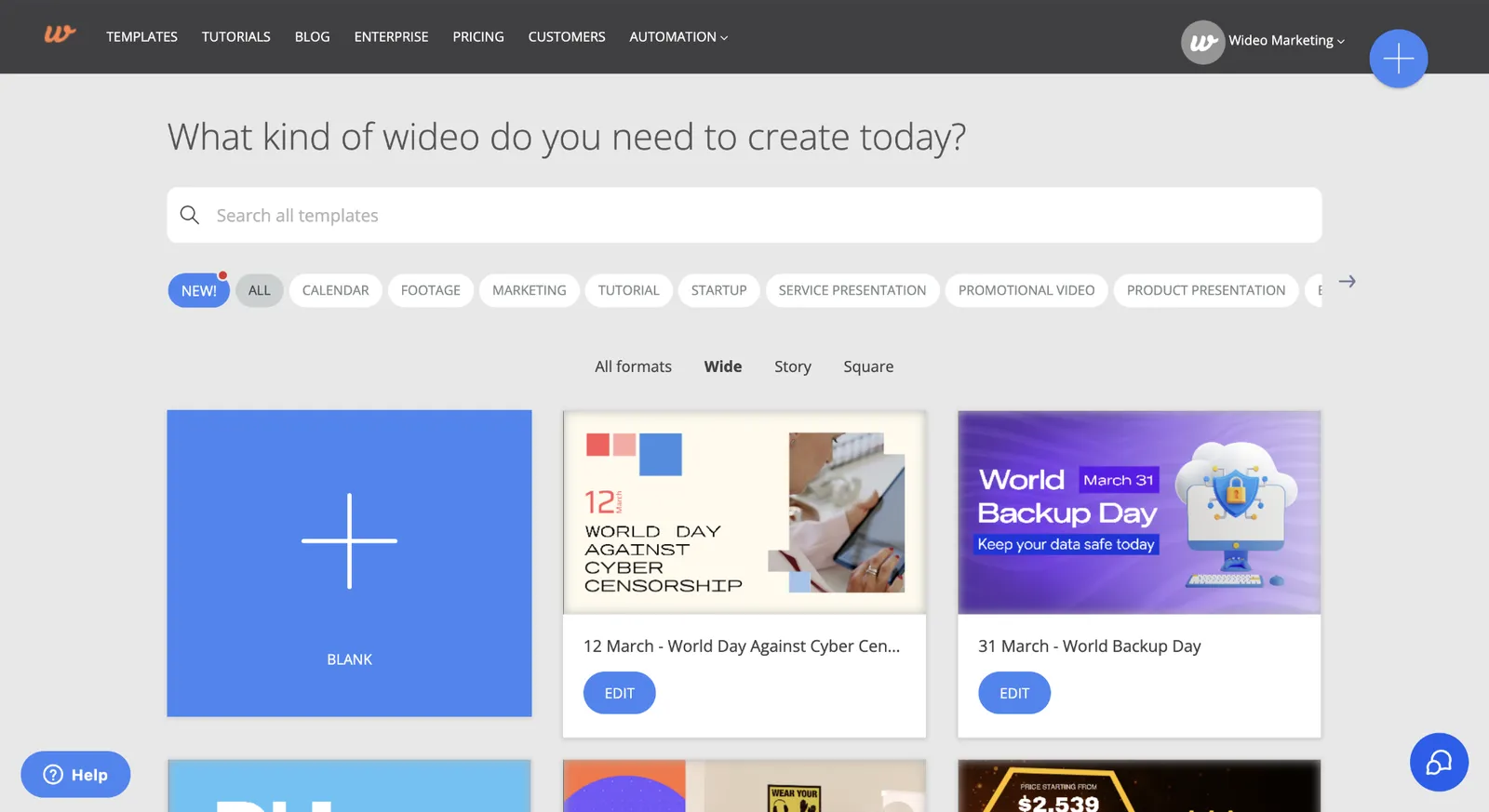Open the Blog link
Viewport: 1489px width, 812px height.
pyautogui.click(x=313, y=36)
